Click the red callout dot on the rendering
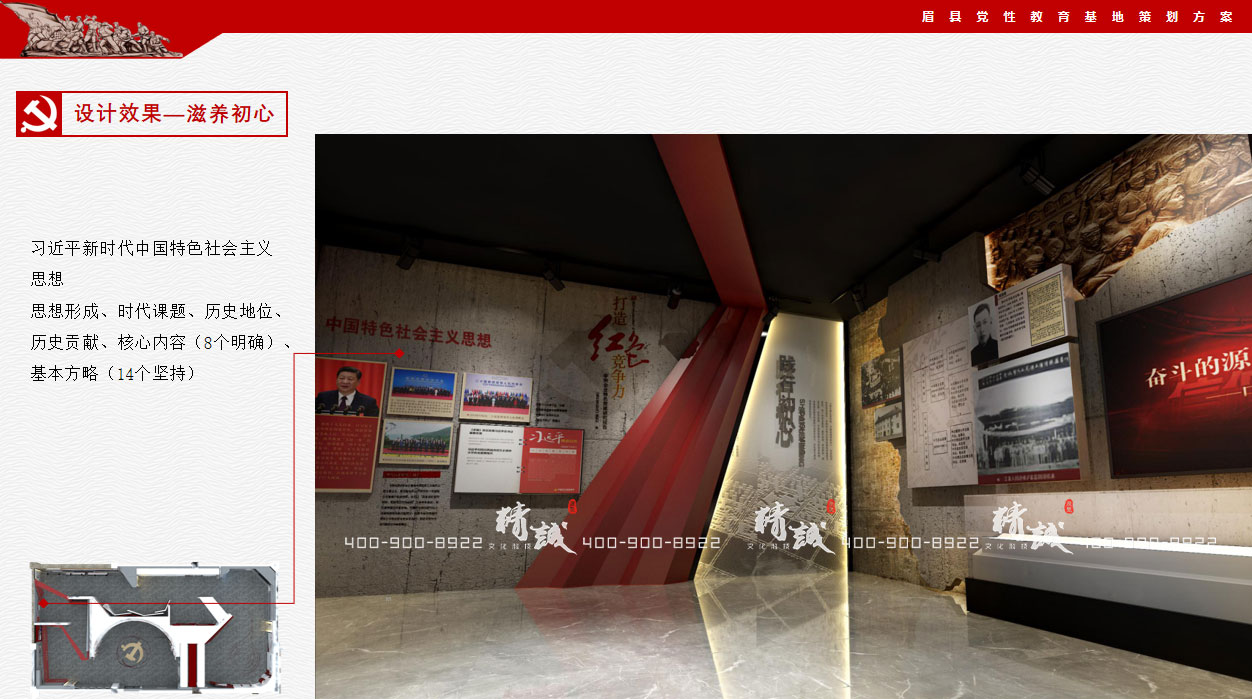The image size is (1252, 699). [x=399, y=353]
